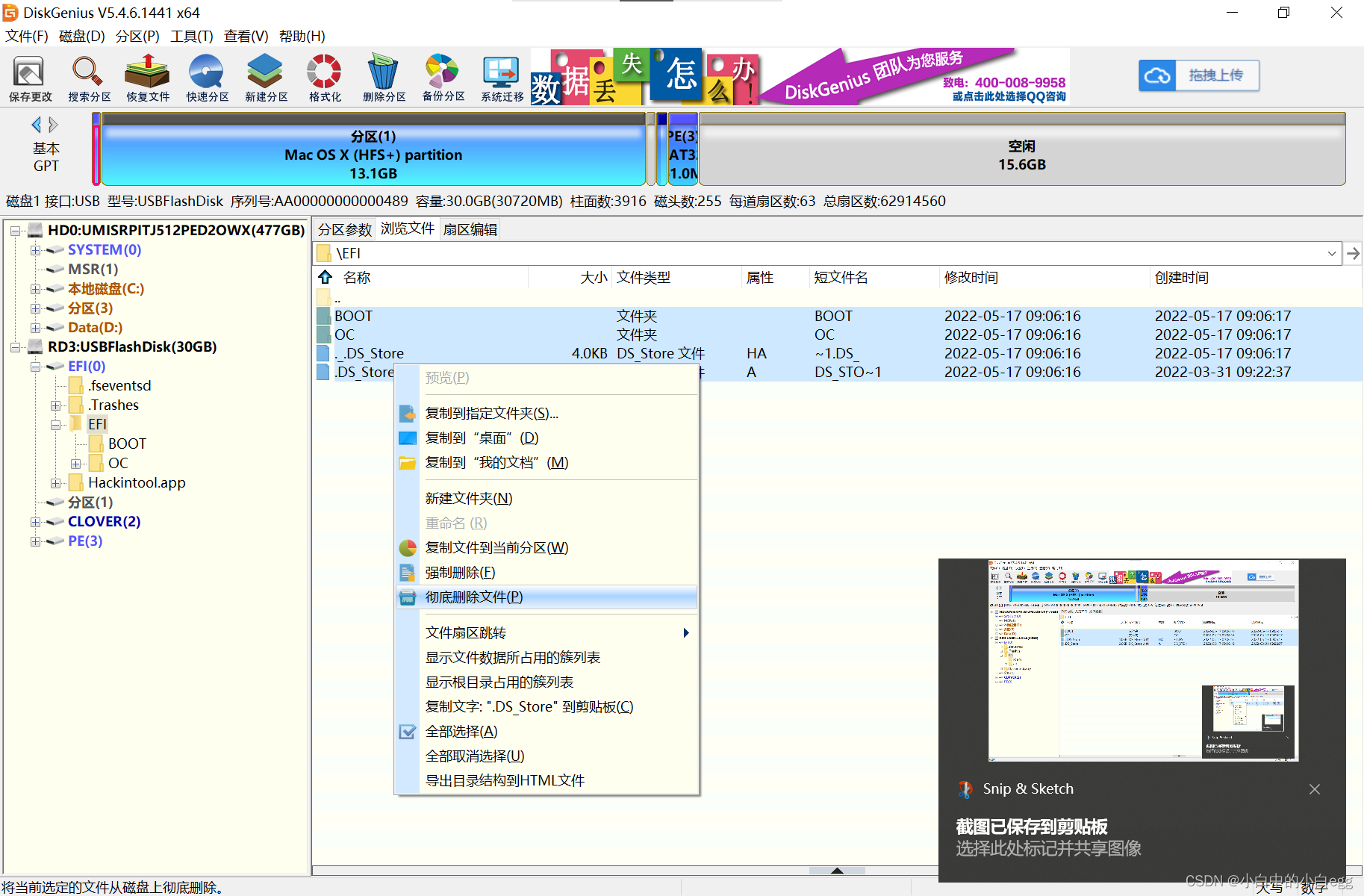Expand the .Trashes folder node

point(55,405)
